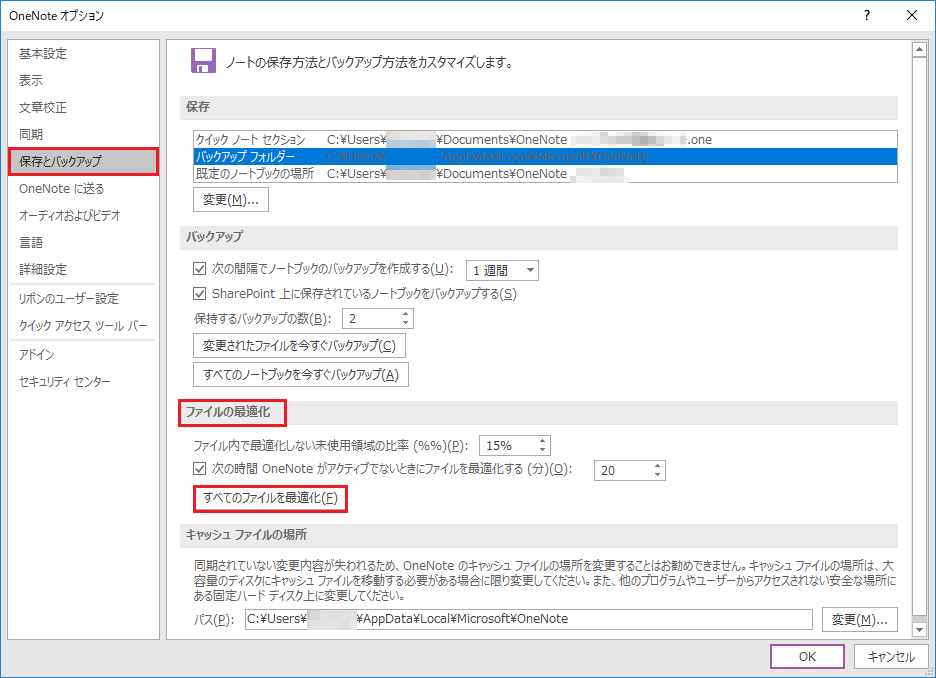The width and height of the screenshot is (936, 678).
Task: Click the purple floppy disk save icon
Action: [203, 61]
